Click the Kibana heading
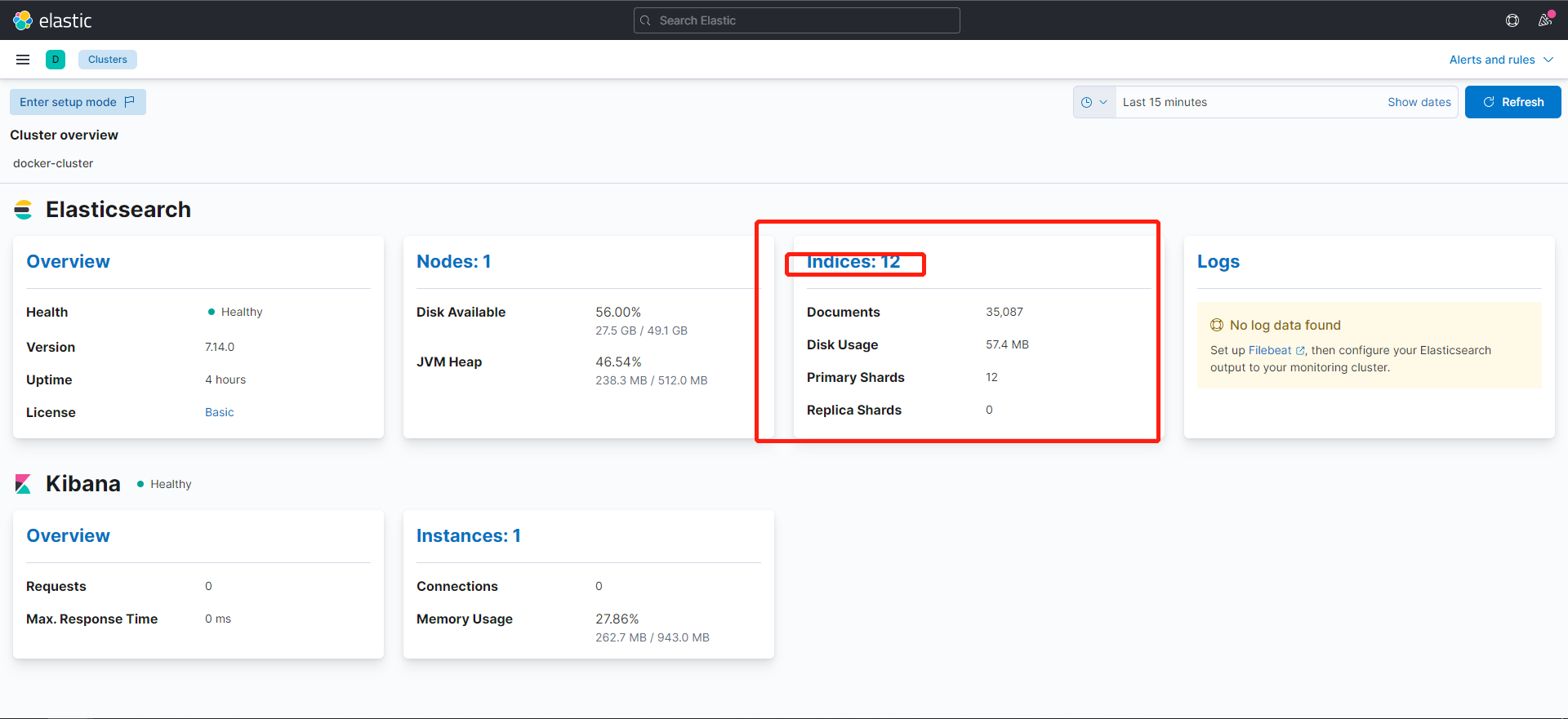The width and height of the screenshot is (1568, 719). [83, 484]
